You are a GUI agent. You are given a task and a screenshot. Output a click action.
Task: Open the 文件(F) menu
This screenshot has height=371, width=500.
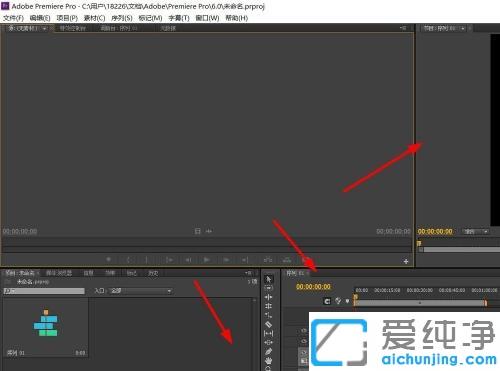pyautogui.click(x=13, y=18)
